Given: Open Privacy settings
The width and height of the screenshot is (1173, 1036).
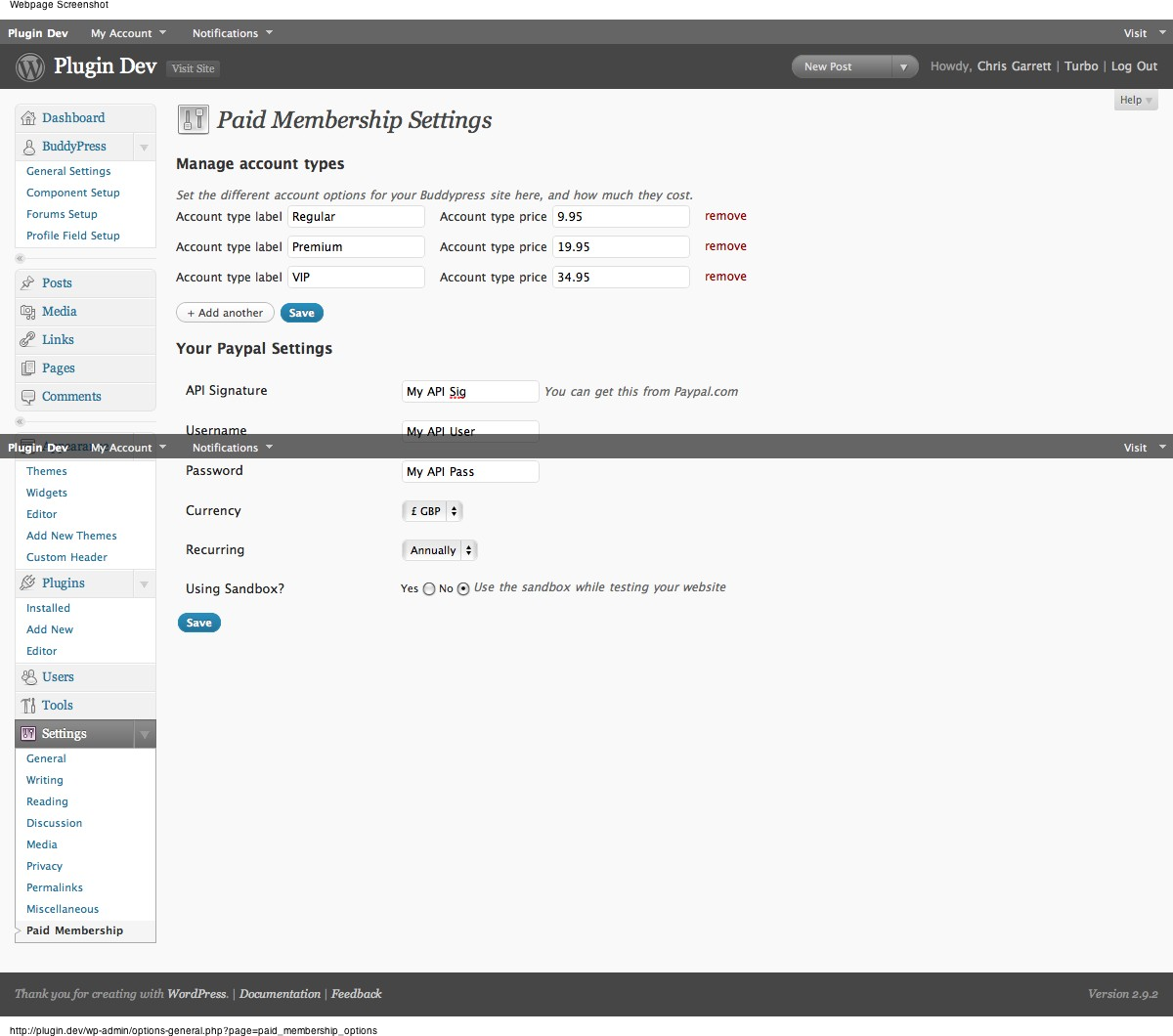Looking at the screenshot, I should point(44,866).
